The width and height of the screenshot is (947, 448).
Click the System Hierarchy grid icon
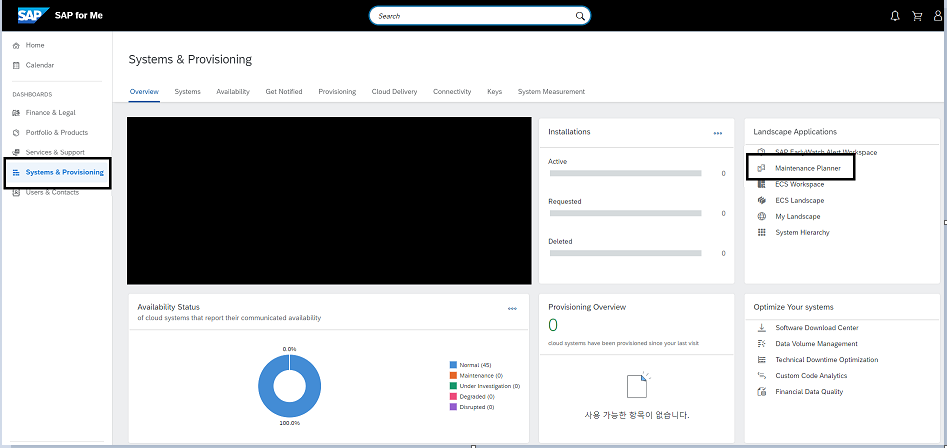coord(762,232)
